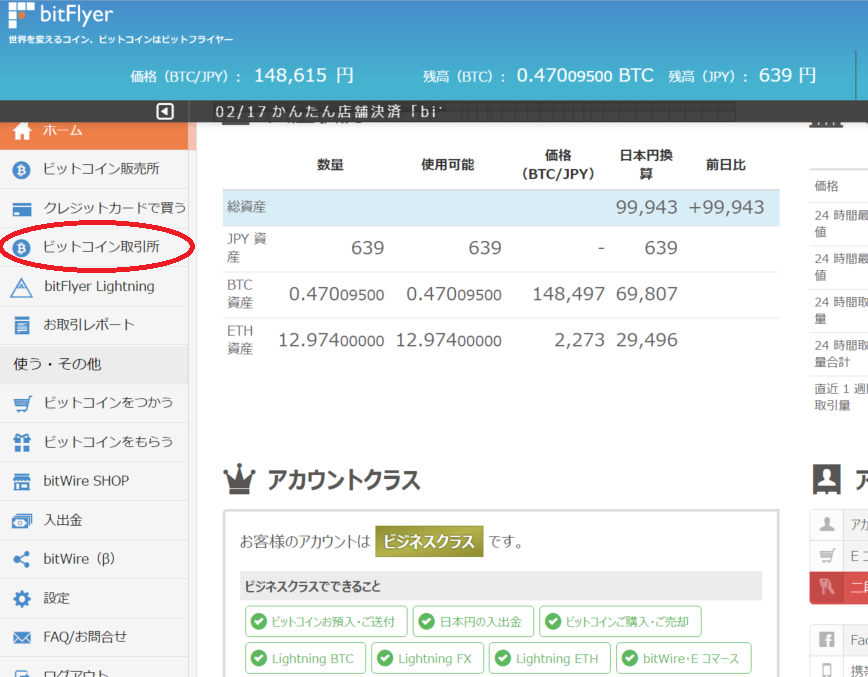Collapse sidebar with the left-arrow icon
This screenshot has height=677, width=868.
click(164, 111)
